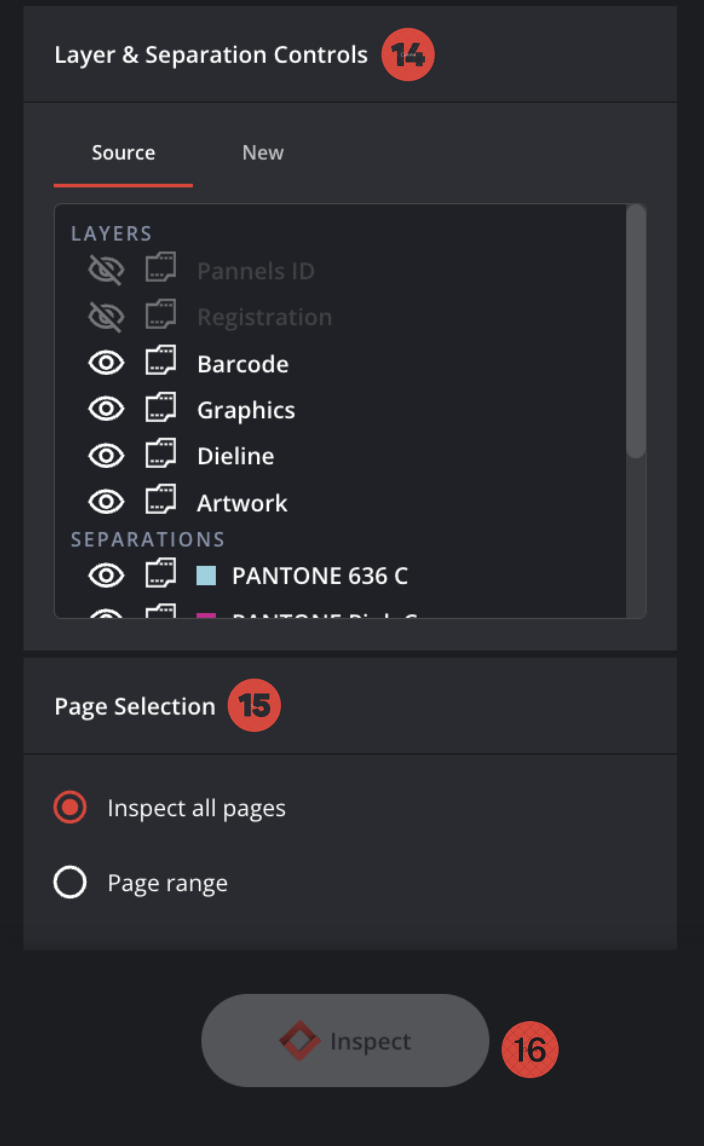Show the Pannels ID layer
Viewport: 704px width, 1146px height.
click(x=105, y=270)
